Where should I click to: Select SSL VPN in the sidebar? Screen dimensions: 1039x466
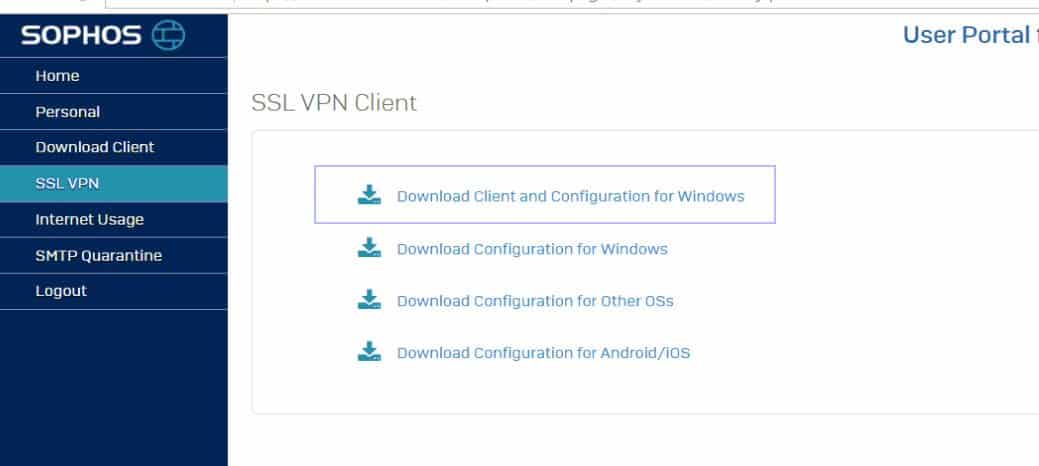pyautogui.click(x=113, y=184)
